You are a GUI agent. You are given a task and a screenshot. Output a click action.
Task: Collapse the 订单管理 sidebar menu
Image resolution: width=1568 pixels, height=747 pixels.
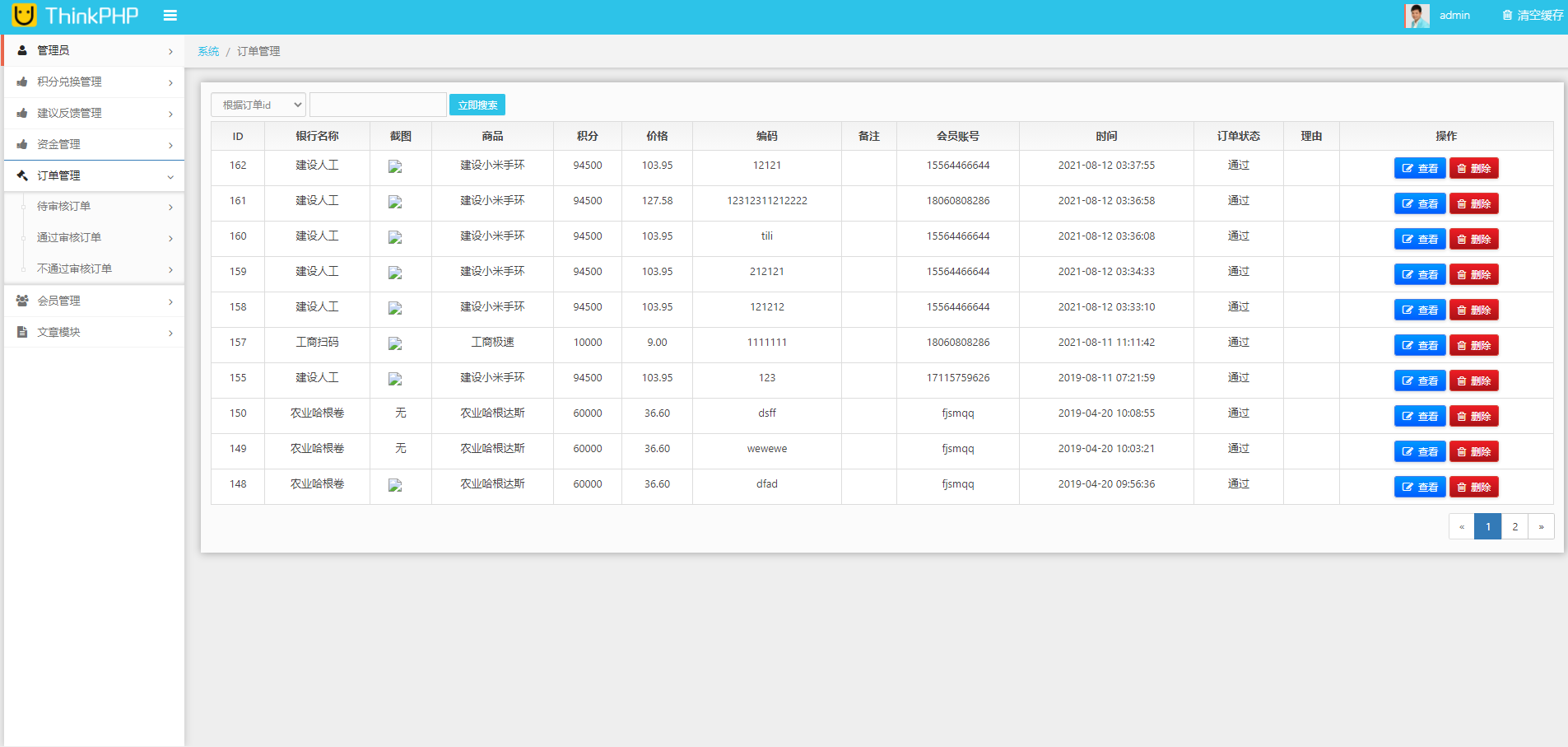click(x=94, y=175)
